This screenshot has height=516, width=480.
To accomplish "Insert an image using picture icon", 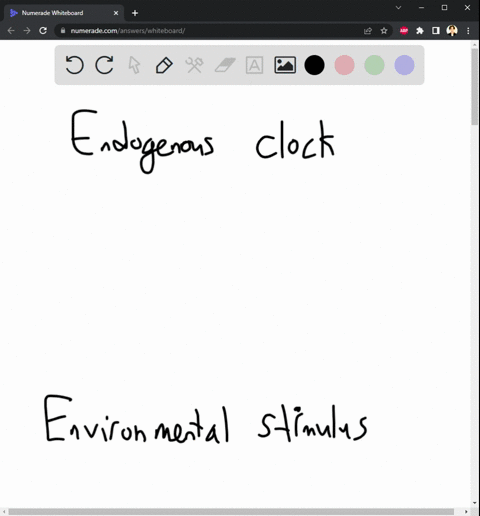I will point(285,65).
